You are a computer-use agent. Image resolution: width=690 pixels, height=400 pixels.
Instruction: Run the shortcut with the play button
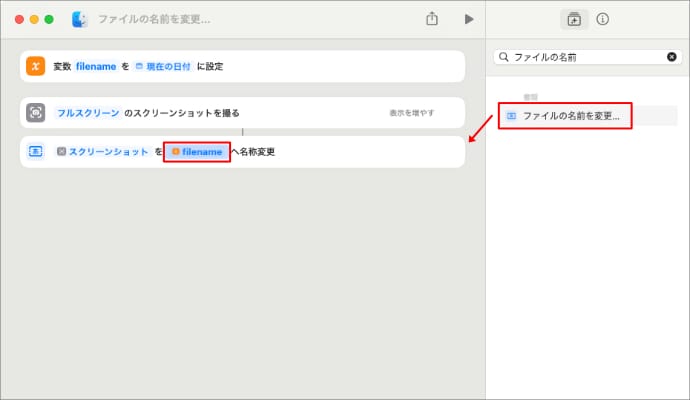(x=468, y=19)
